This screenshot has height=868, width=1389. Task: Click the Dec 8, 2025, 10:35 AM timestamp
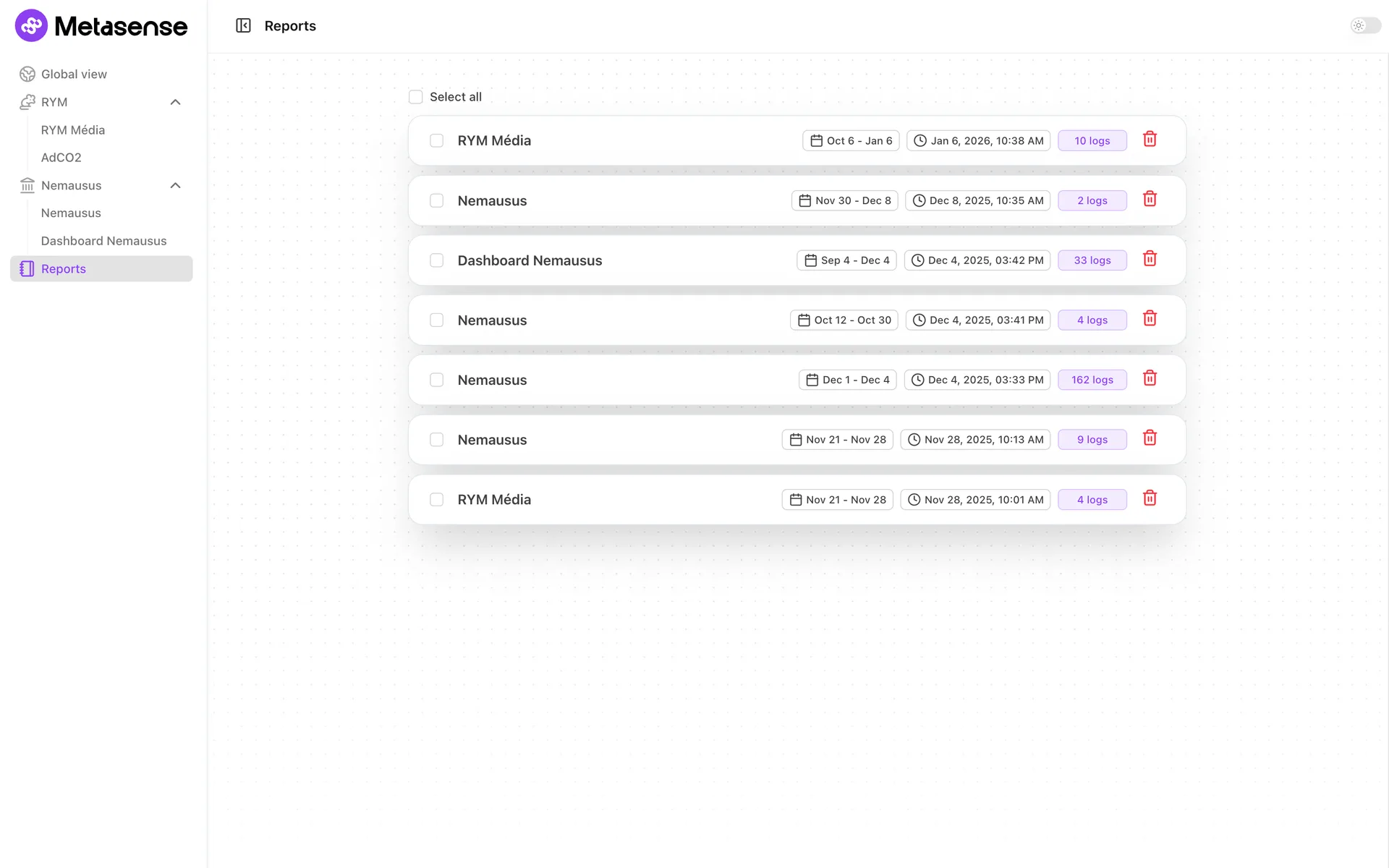pos(977,201)
